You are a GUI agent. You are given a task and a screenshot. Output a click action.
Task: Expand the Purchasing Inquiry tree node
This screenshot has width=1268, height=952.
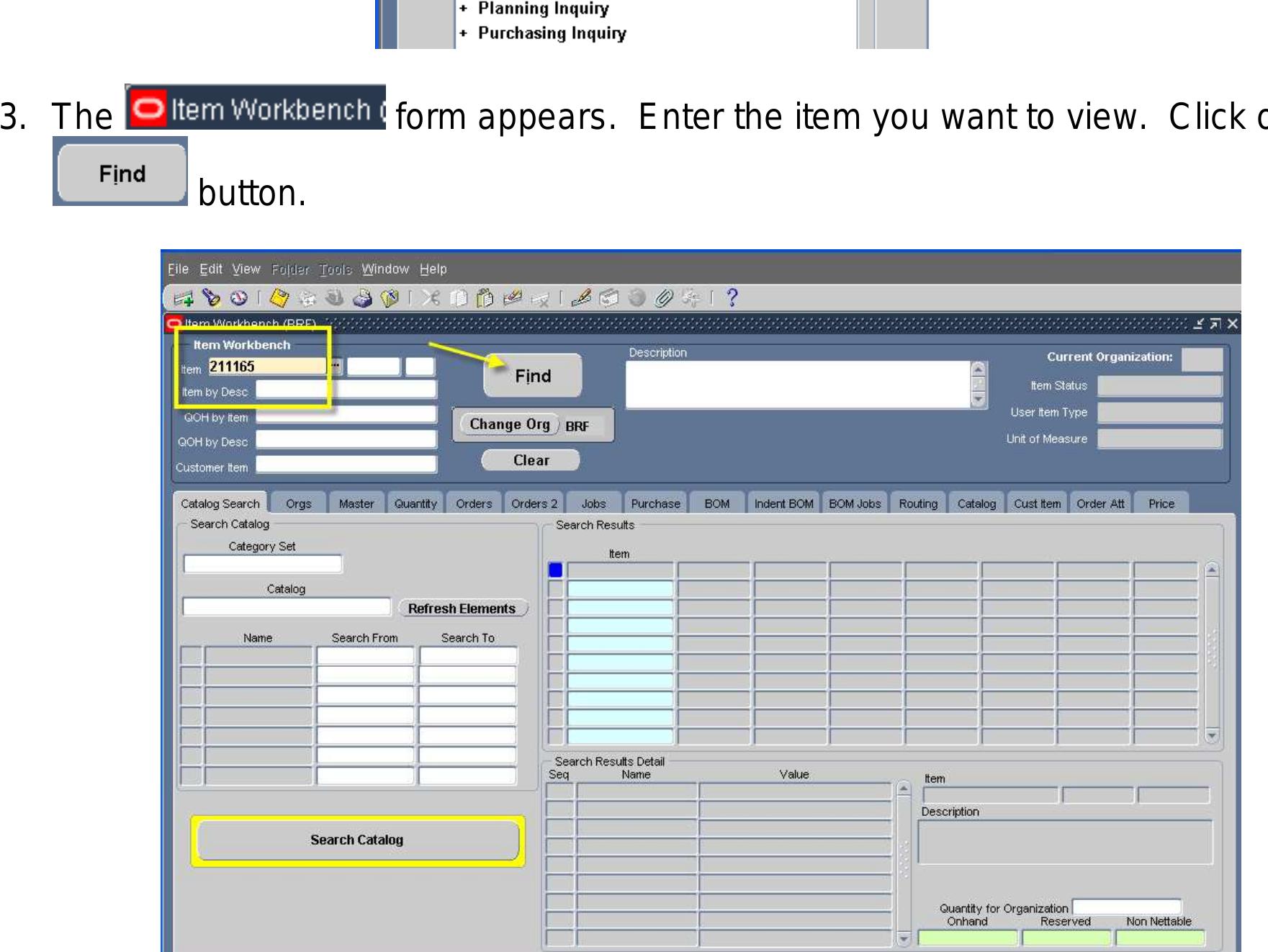[x=463, y=33]
